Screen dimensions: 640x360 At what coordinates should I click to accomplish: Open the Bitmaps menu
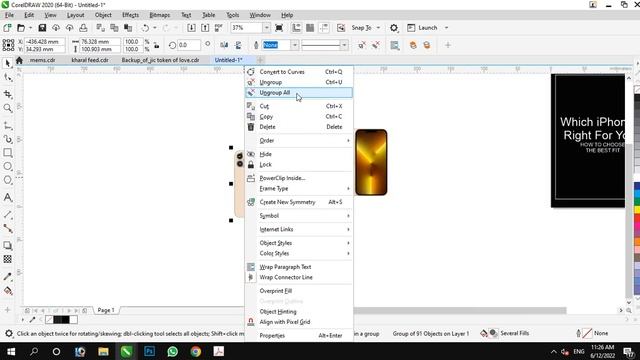160,15
